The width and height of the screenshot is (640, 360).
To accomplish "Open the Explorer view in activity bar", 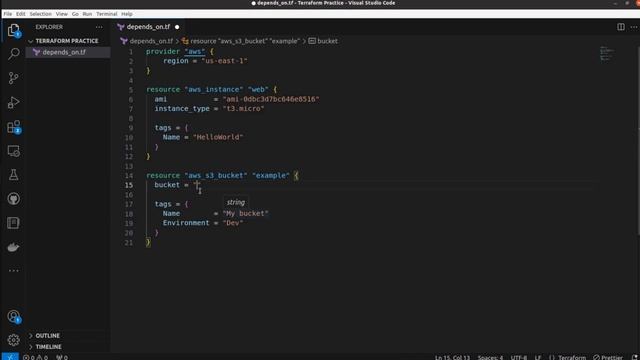I will pyautogui.click(x=13, y=30).
